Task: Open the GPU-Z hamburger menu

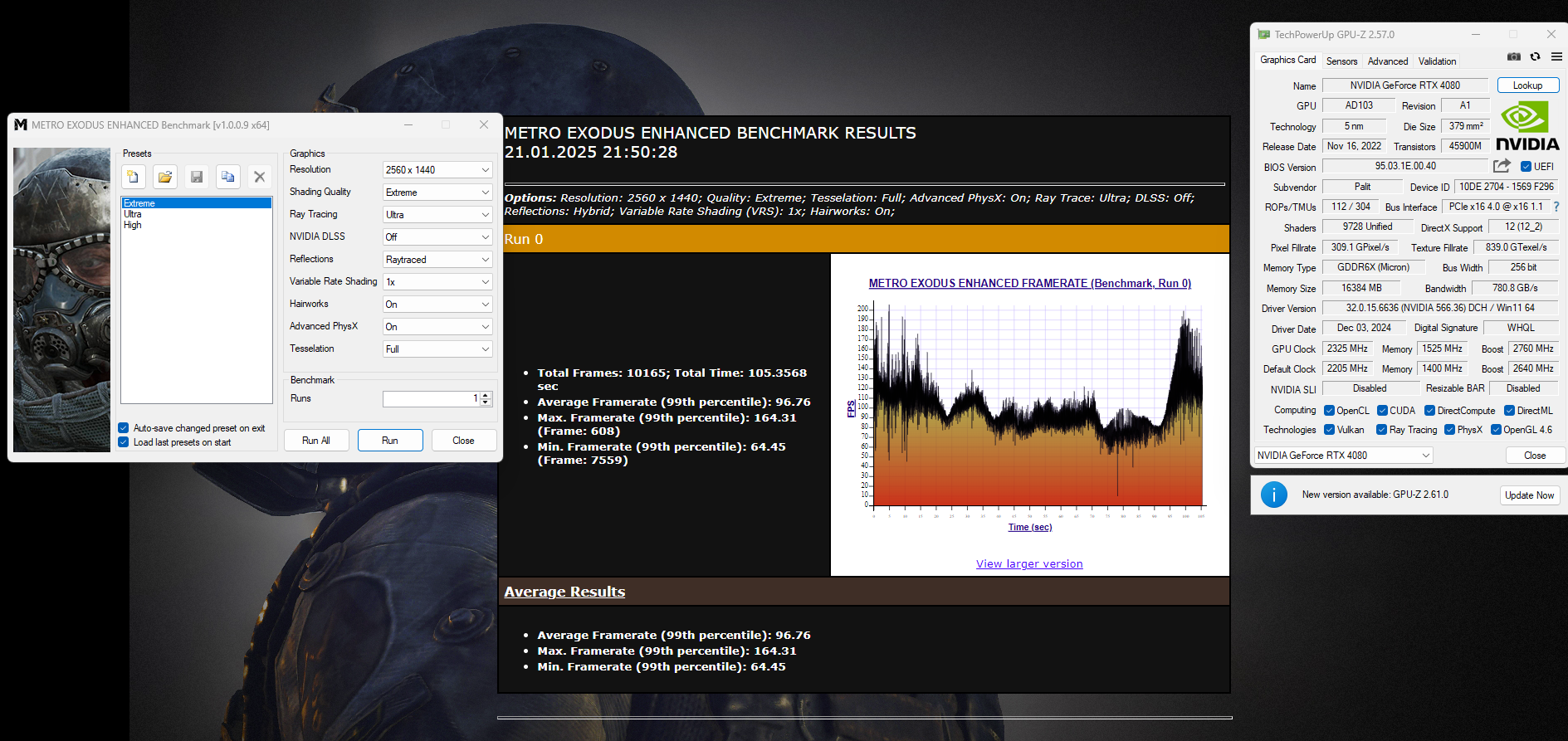Action: click(1556, 56)
